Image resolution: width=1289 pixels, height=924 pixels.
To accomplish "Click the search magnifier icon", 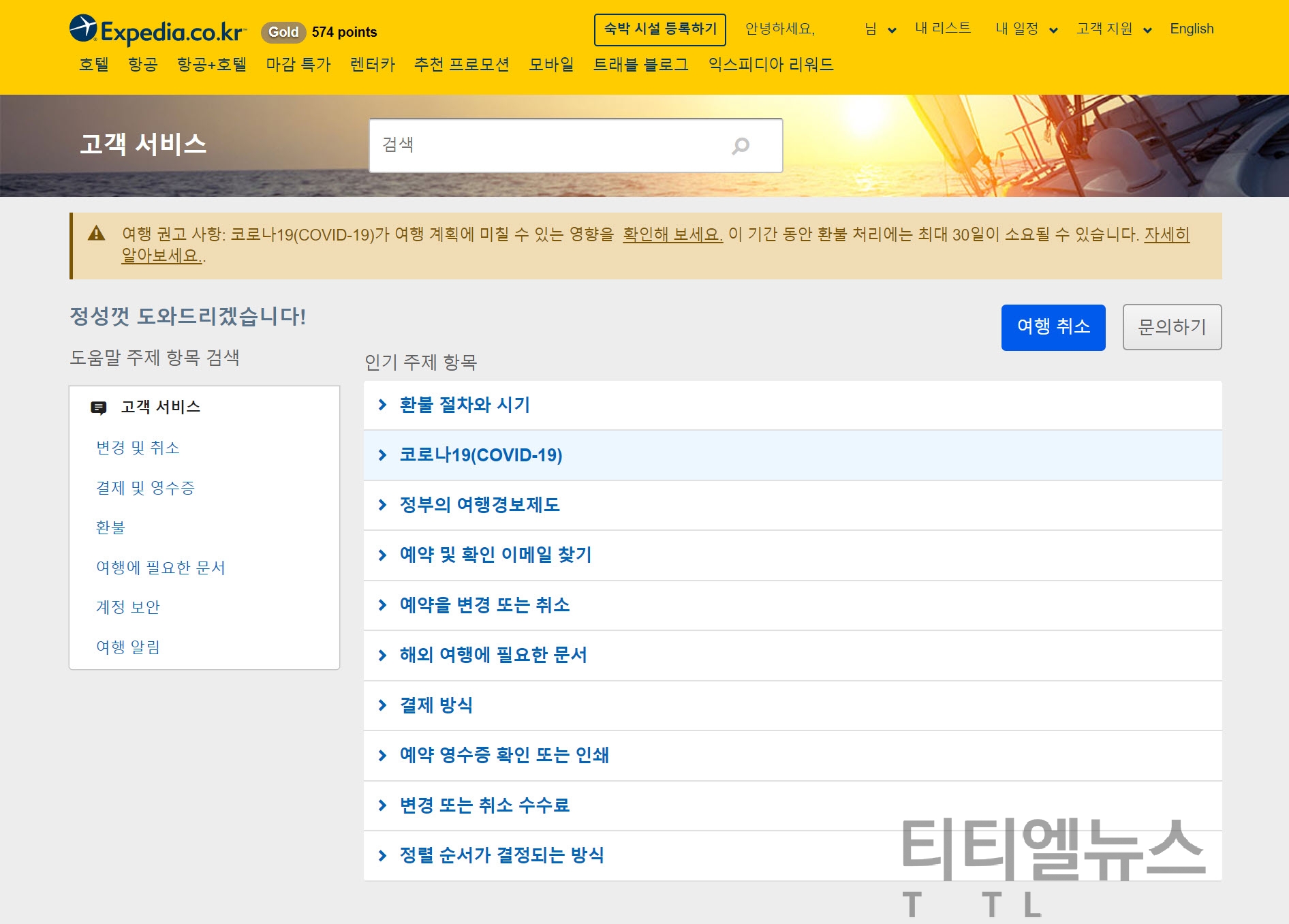I will (x=741, y=146).
